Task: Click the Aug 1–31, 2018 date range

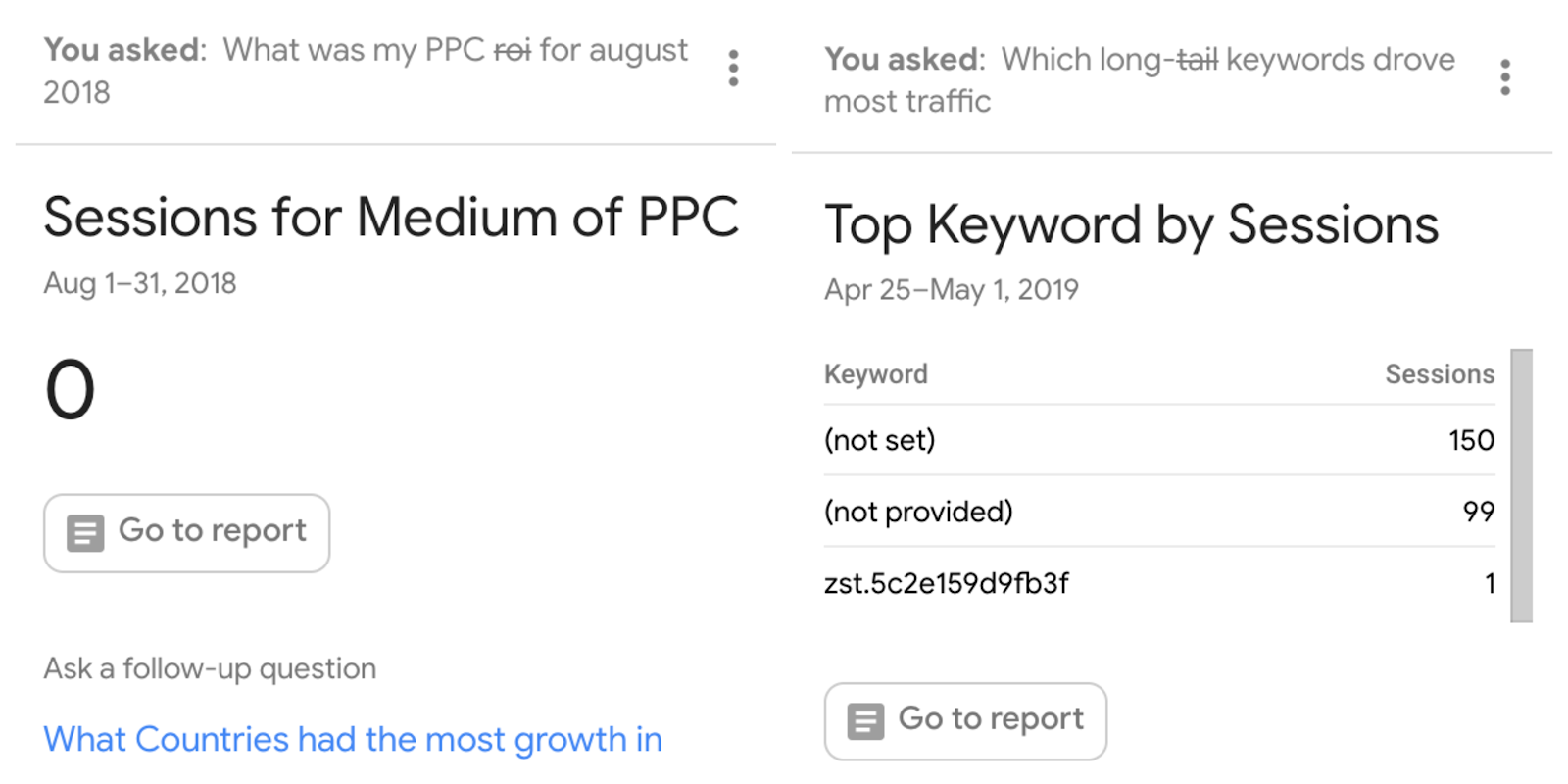Action: click(x=140, y=283)
